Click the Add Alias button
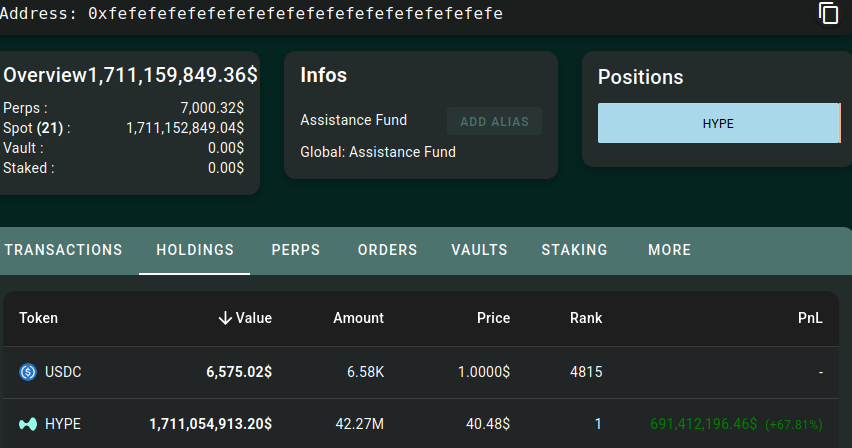This screenshot has height=448, width=852. tap(494, 121)
